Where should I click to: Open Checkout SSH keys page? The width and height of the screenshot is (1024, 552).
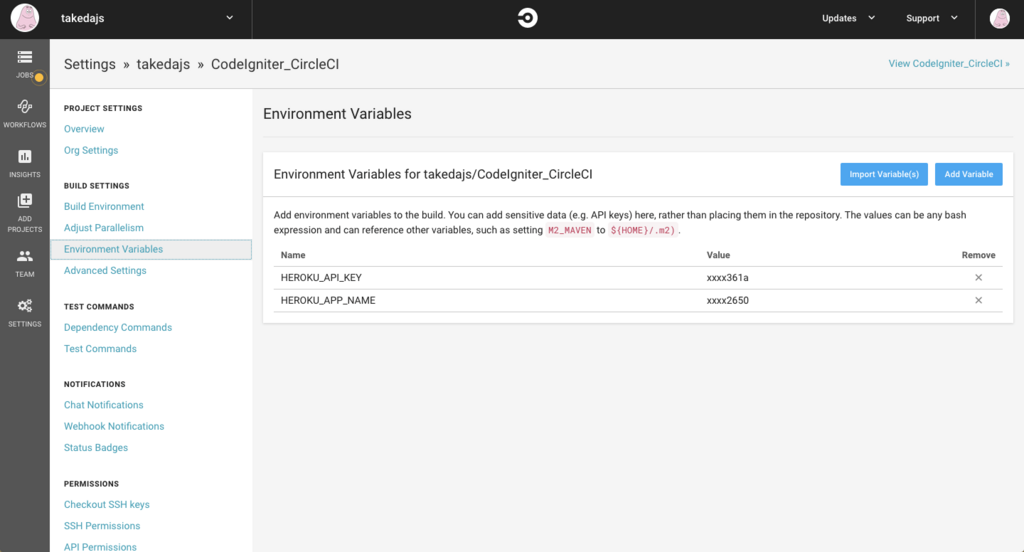click(x=106, y=504)
